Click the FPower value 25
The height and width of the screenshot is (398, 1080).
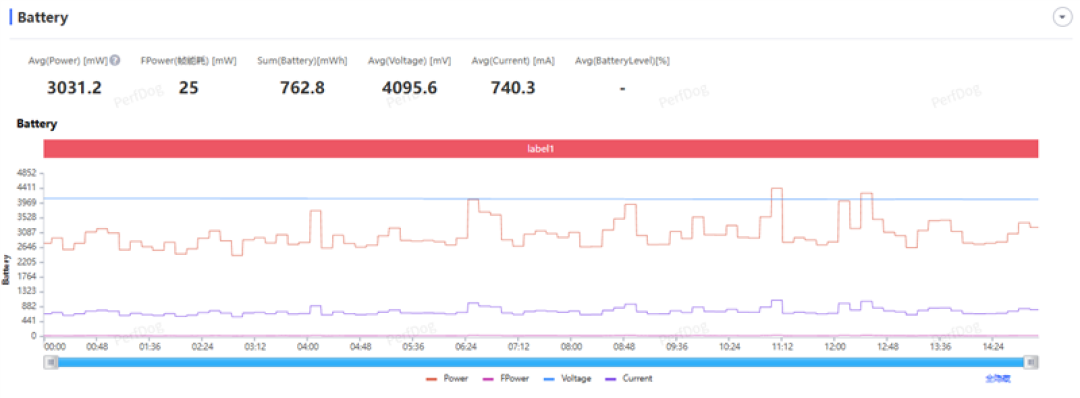[x=188, y=88]
